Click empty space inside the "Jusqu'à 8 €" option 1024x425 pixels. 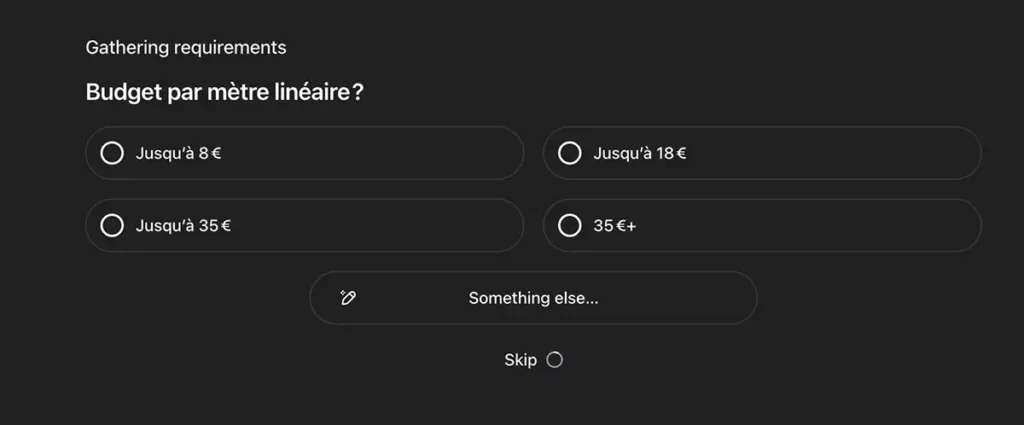[380, 153]
